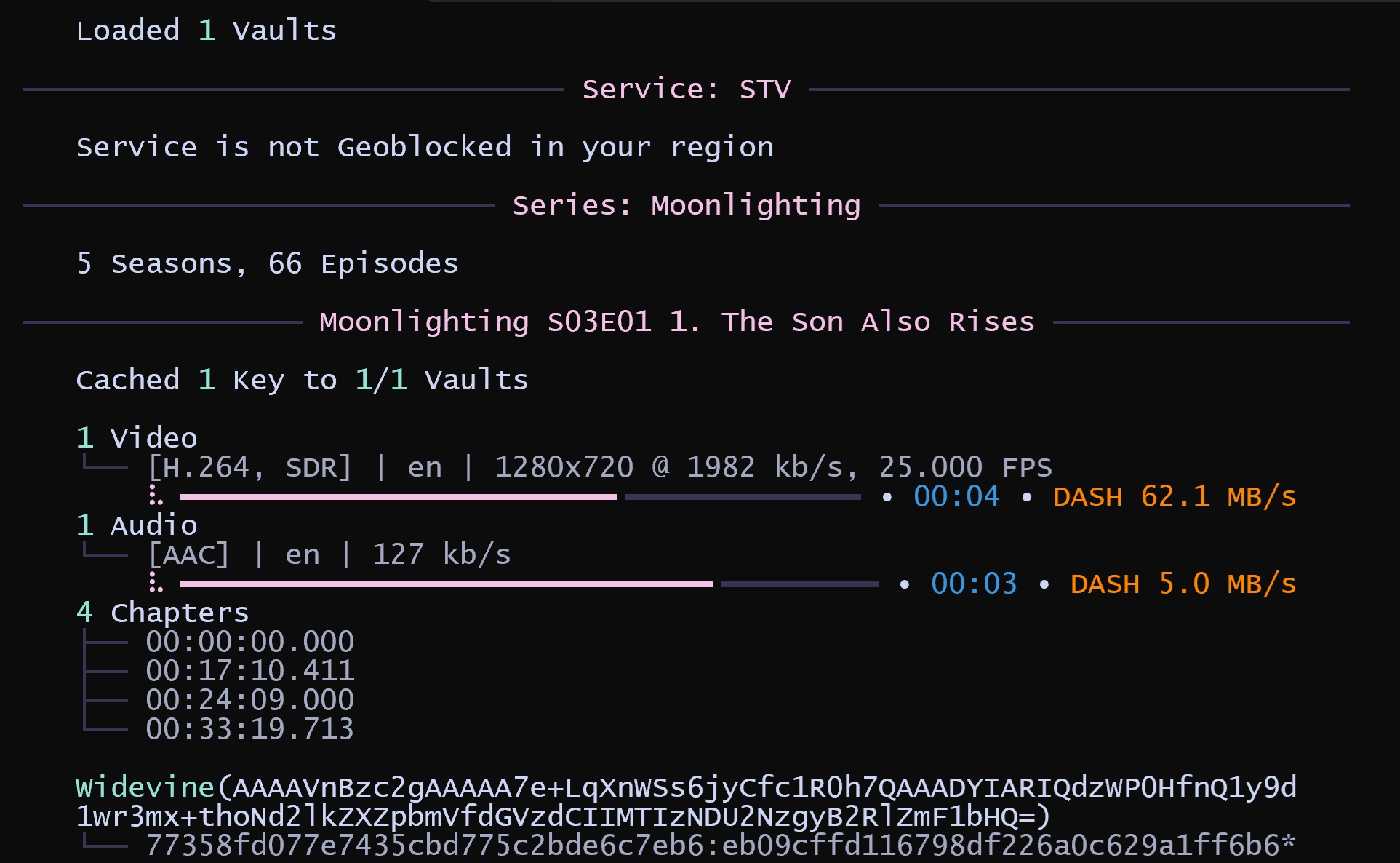Select the 00:17:10.411 chapter timestamp
The width and height of the screenshot is (1400, 863).
[249, 671]
